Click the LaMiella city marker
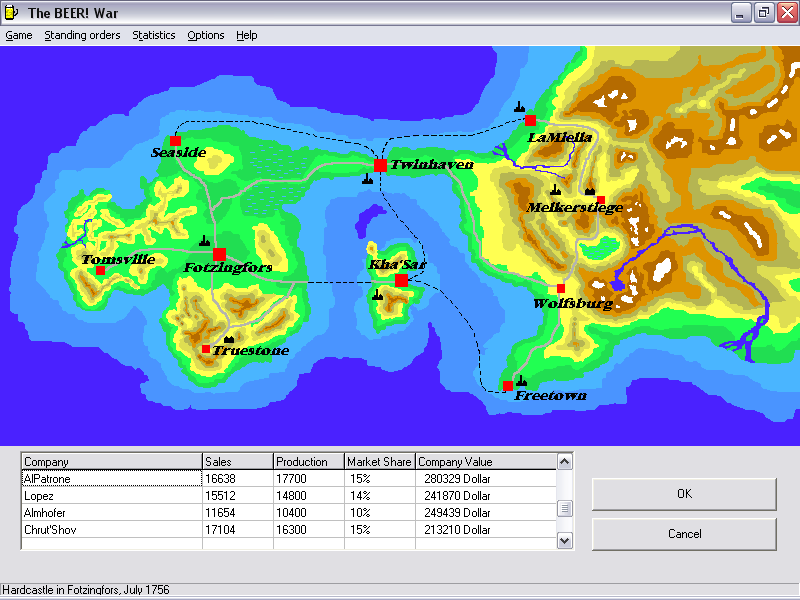The image size is (800, 600). [530, 120]
